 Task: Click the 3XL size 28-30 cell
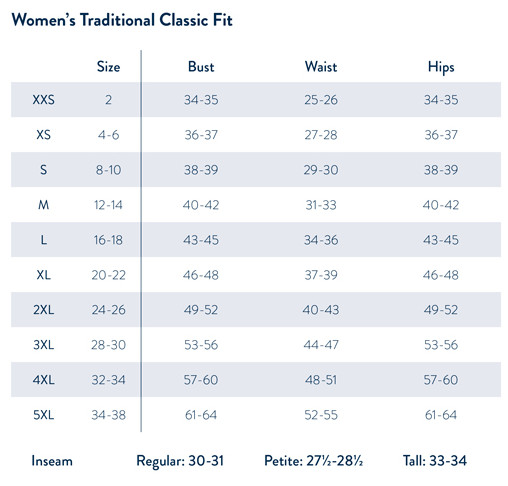pos(108,345)
